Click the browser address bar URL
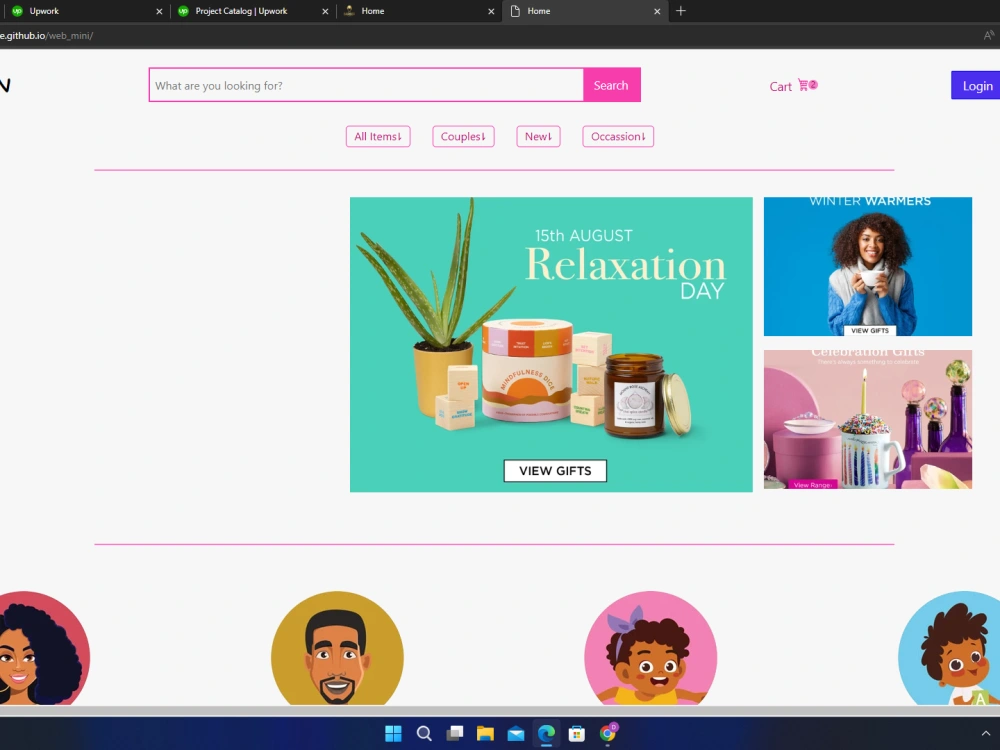This screenshot has width=1000, height=750. 47,36
